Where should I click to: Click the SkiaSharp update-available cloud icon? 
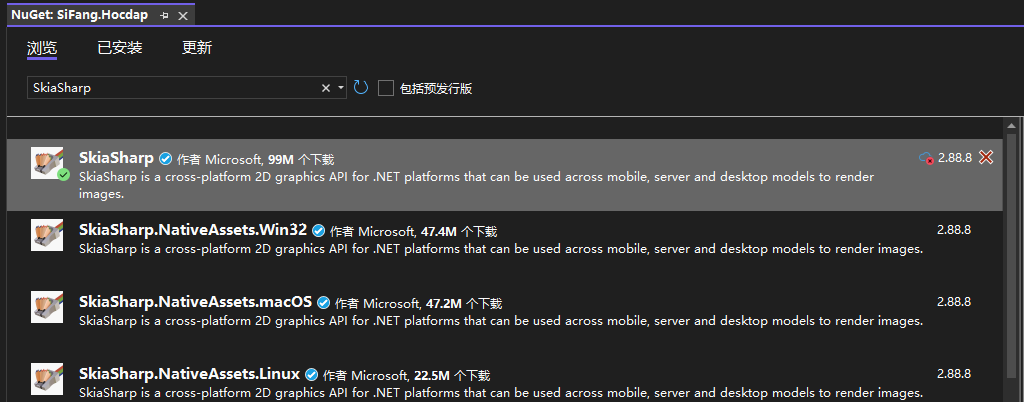926,158
